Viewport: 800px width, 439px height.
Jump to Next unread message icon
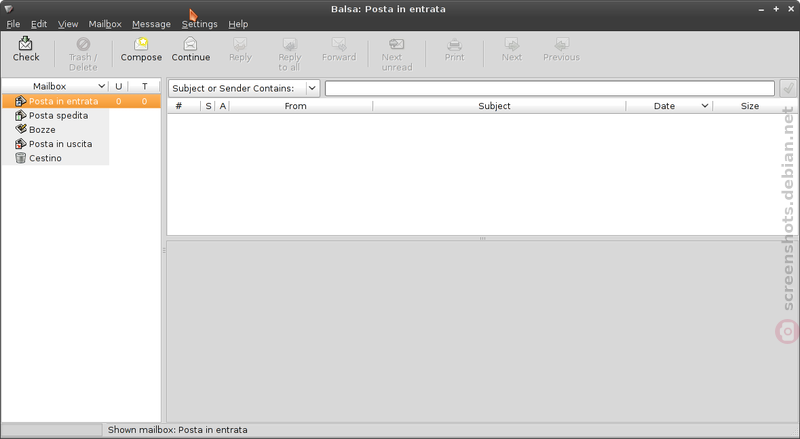pyautogui.click(x=396, y=44)
